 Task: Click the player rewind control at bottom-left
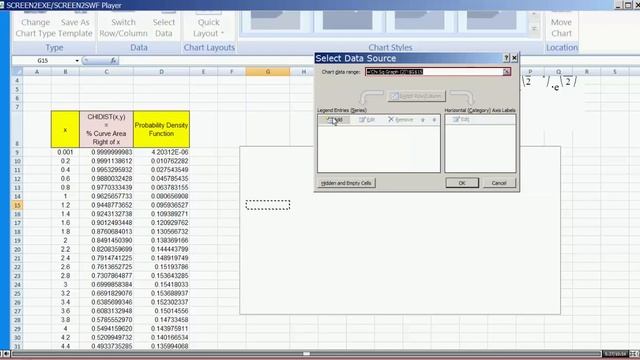6,353
